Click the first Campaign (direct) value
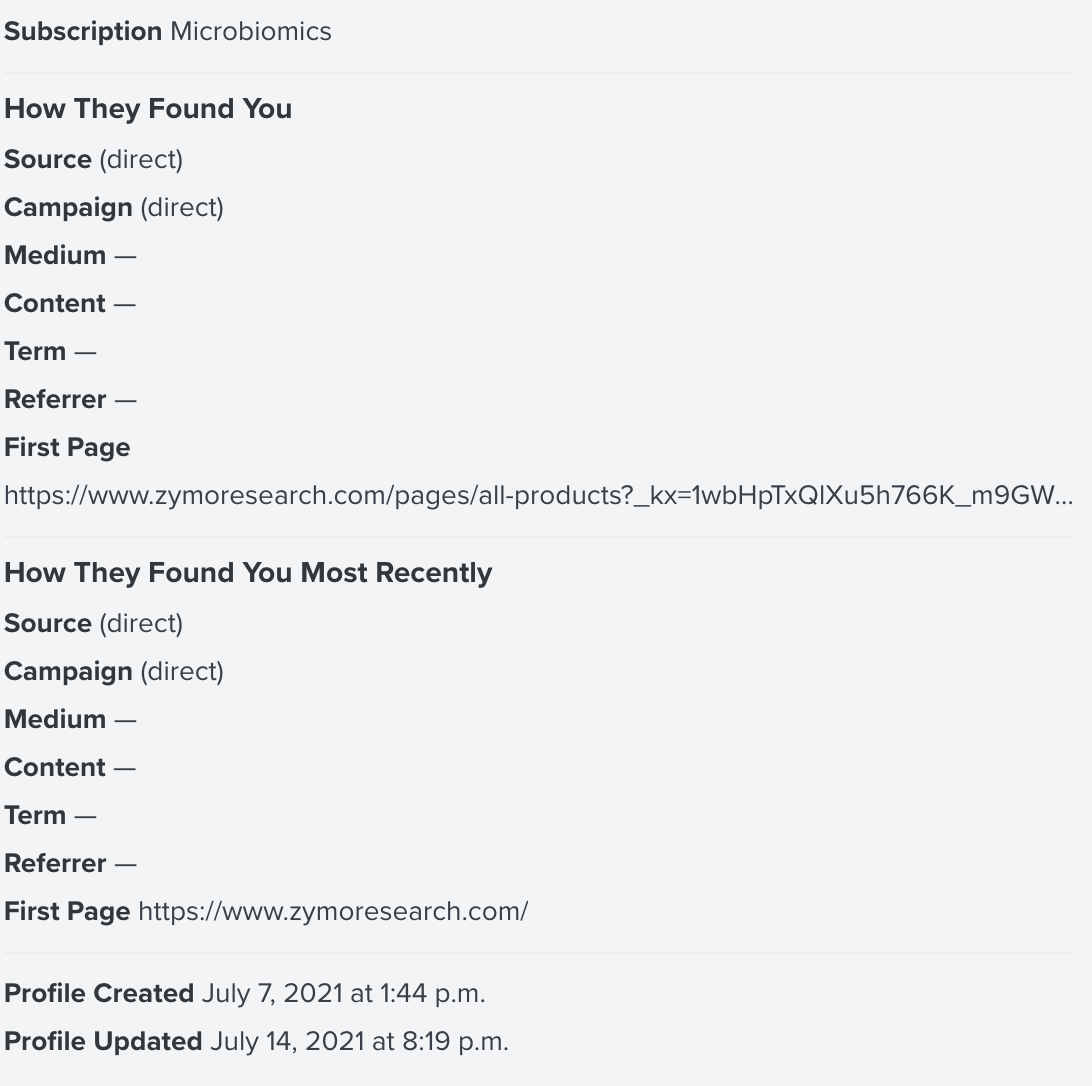 point(182,208)
